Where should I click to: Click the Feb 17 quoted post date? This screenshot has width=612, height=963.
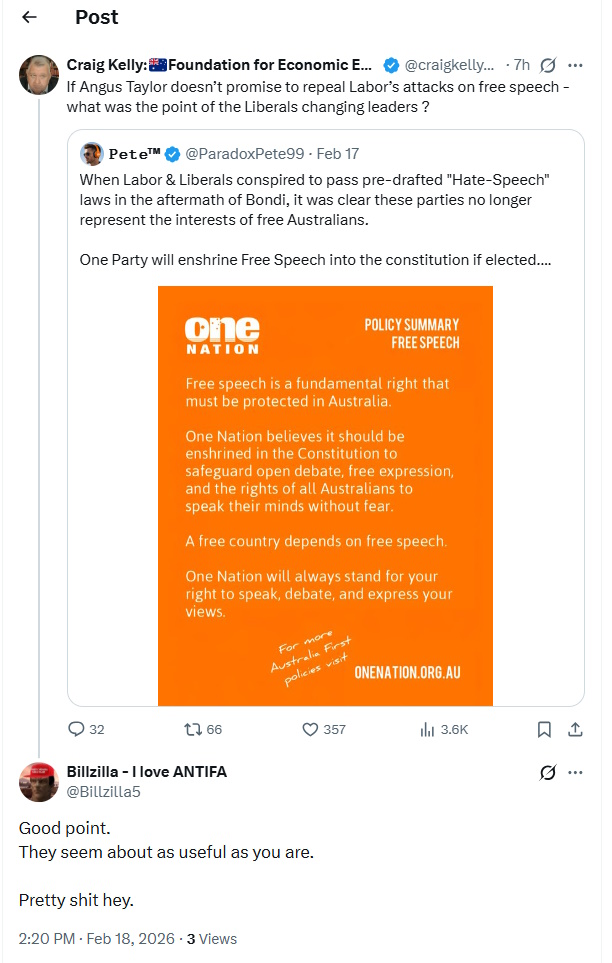tap(337, 154)
